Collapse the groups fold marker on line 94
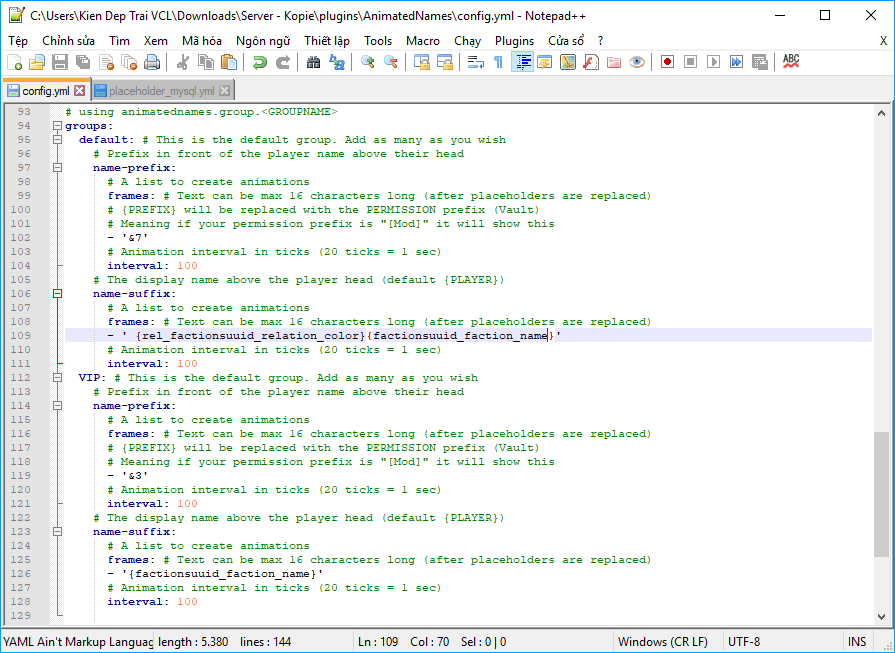The image size is (895, 653). [x=57, y=126]
